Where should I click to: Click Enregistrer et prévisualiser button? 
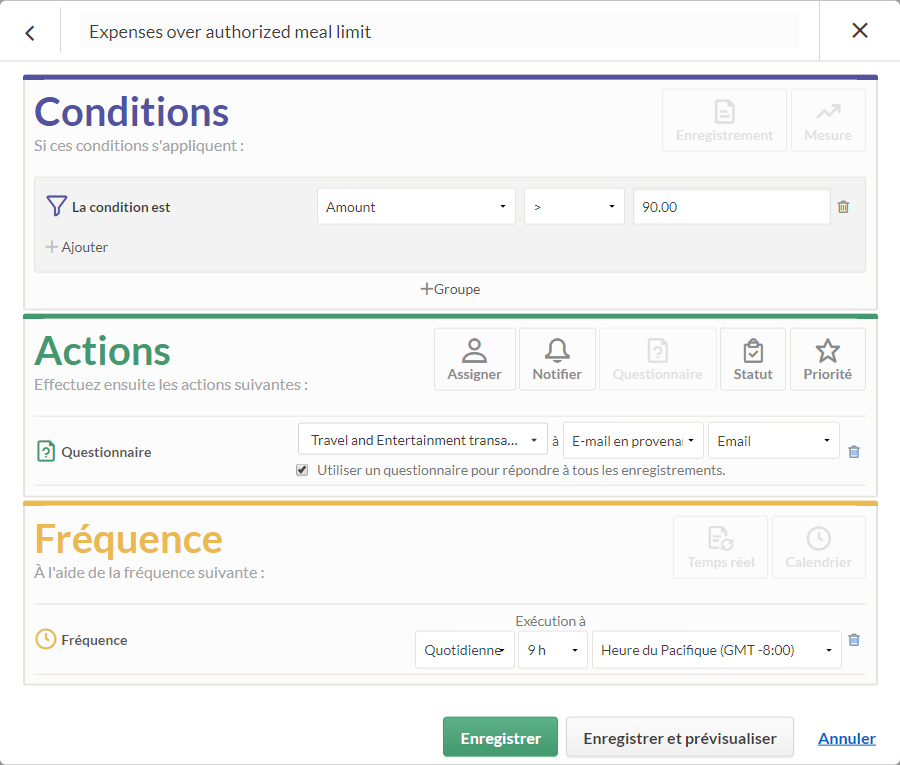(680, 737)
